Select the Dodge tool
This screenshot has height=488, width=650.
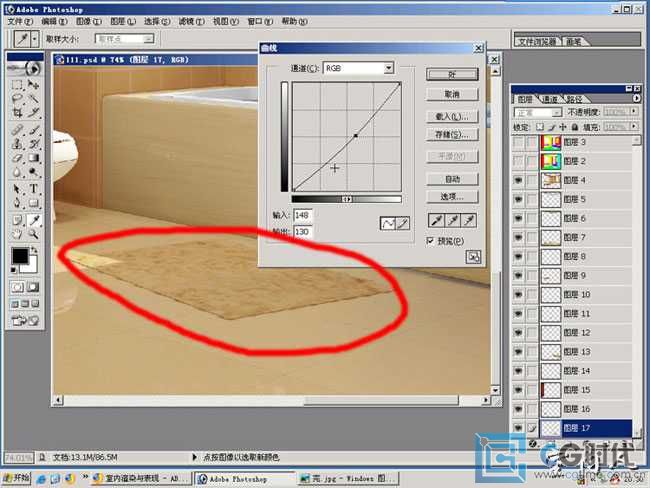pyautogui.click(x=33, y=172)
